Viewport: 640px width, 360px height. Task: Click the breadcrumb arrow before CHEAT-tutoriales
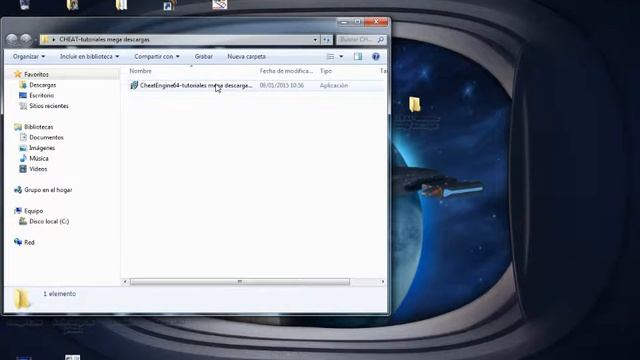click(53, 40)
